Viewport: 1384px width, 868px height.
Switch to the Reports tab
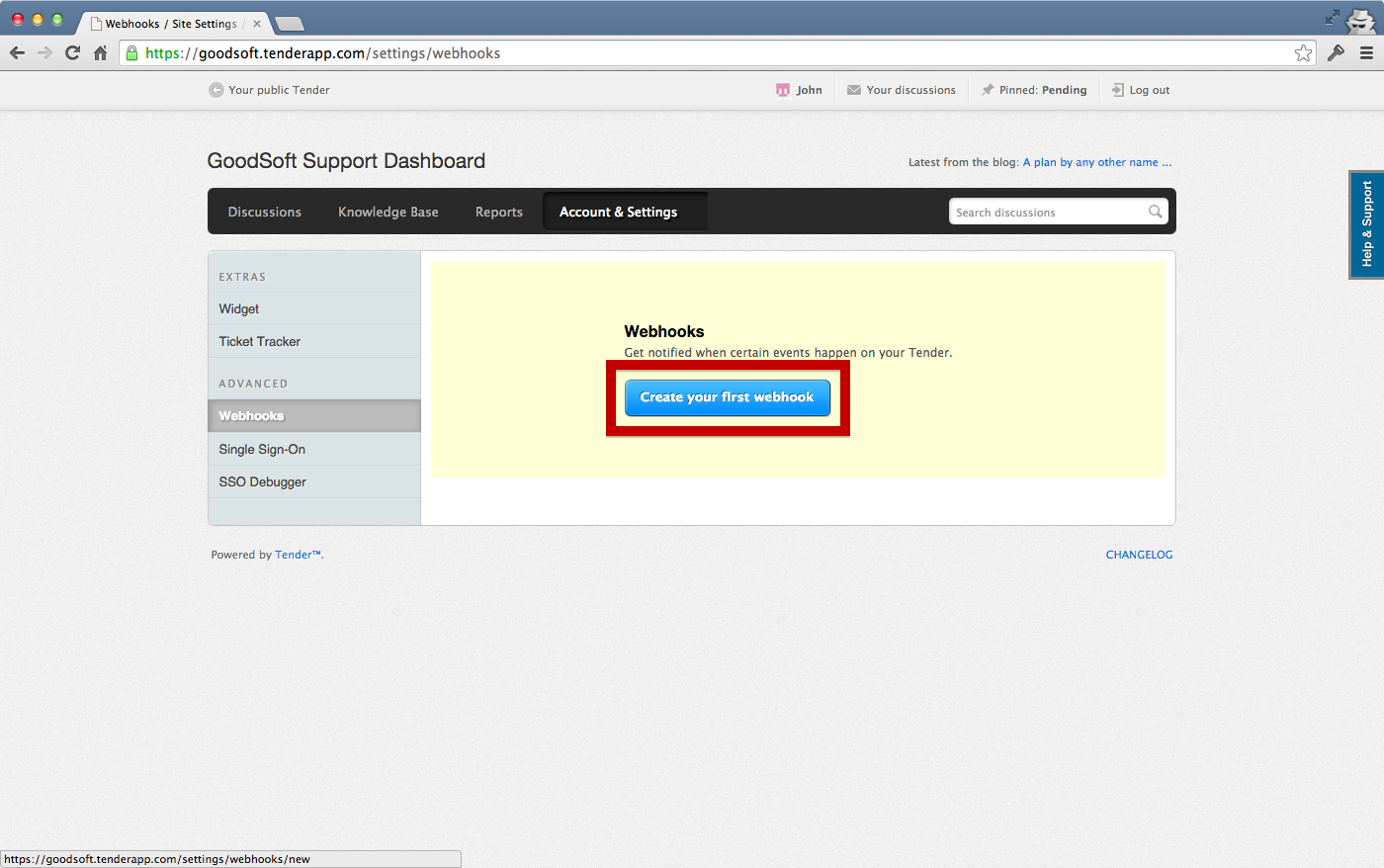coord(499,212)
